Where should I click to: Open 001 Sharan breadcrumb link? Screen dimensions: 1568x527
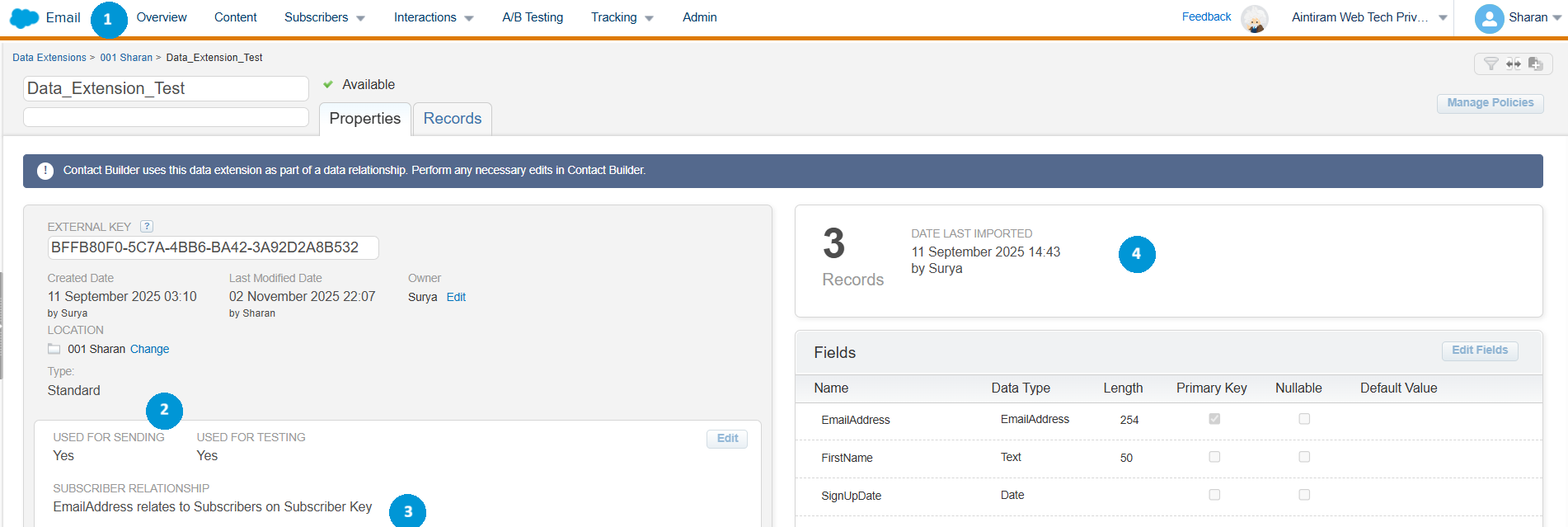(126, 58)
